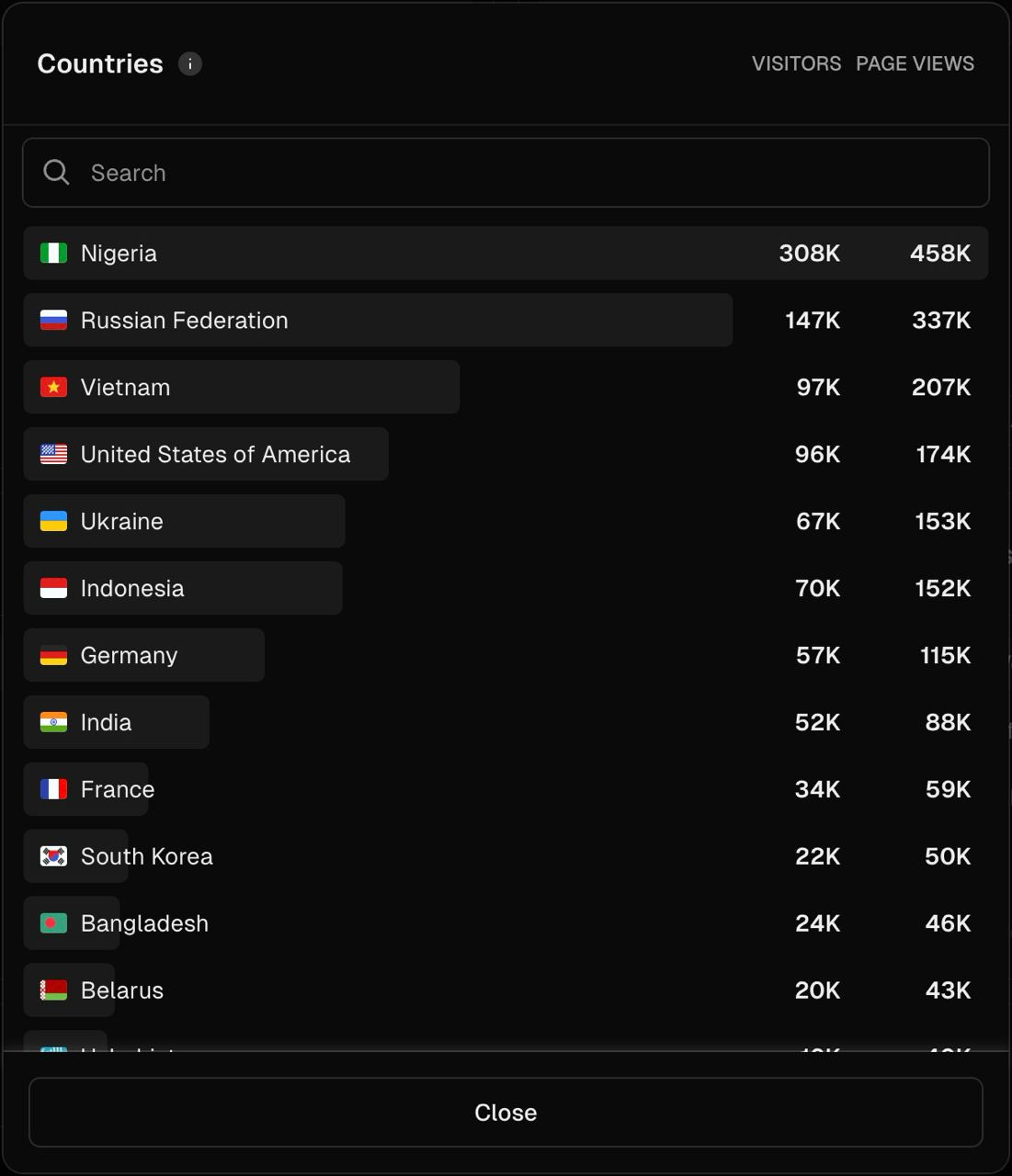Image resolution: width=1012 pixels, height=1176 pixels.
Task: Select the Germany country row
Action: coord(506,655)
